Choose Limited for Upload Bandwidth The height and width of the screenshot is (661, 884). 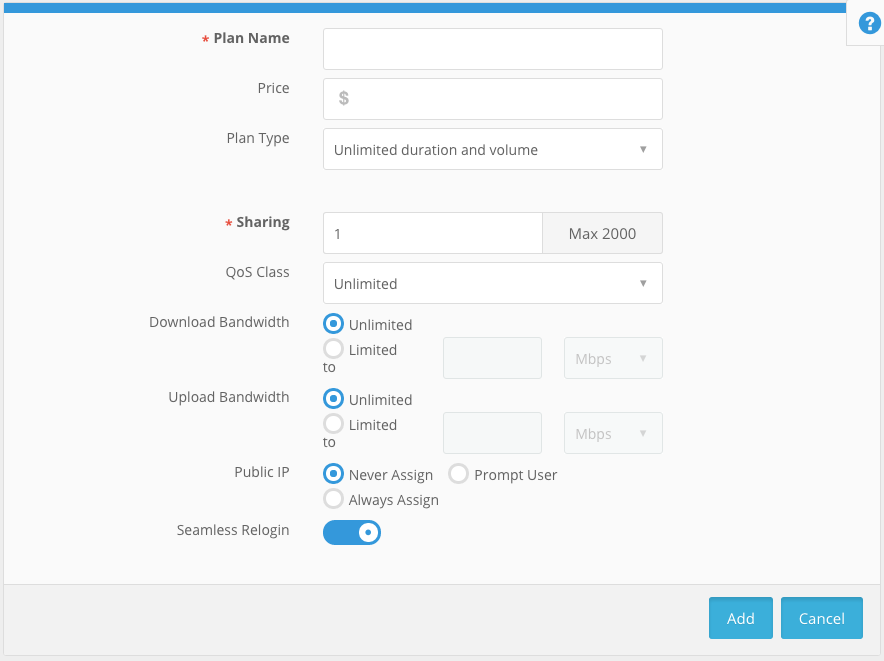pyautogui.click(x=334, y=424)
